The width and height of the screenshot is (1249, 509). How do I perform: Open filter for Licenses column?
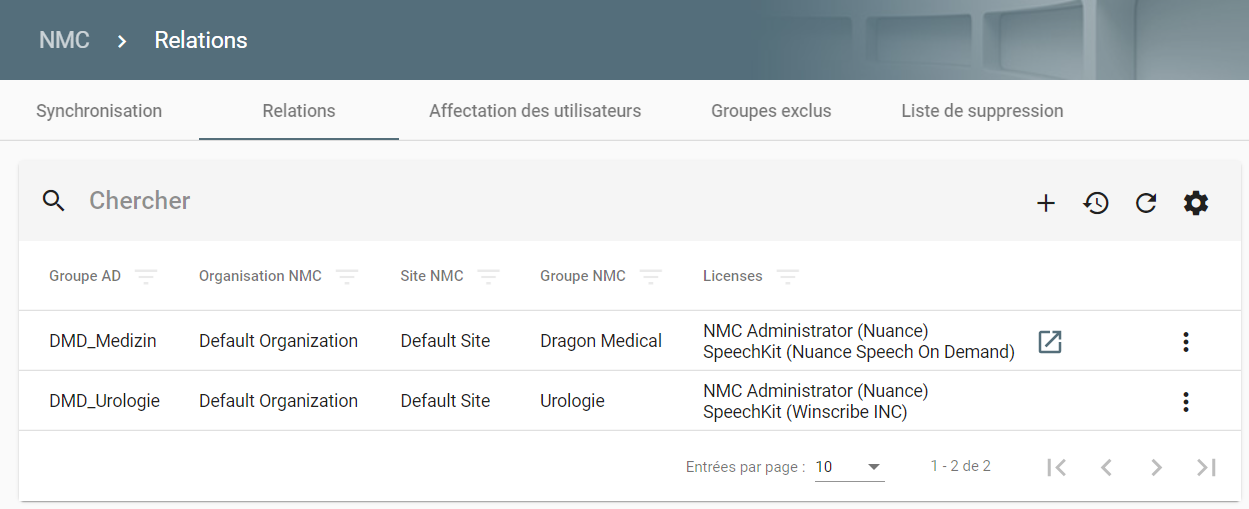(788, 276)
